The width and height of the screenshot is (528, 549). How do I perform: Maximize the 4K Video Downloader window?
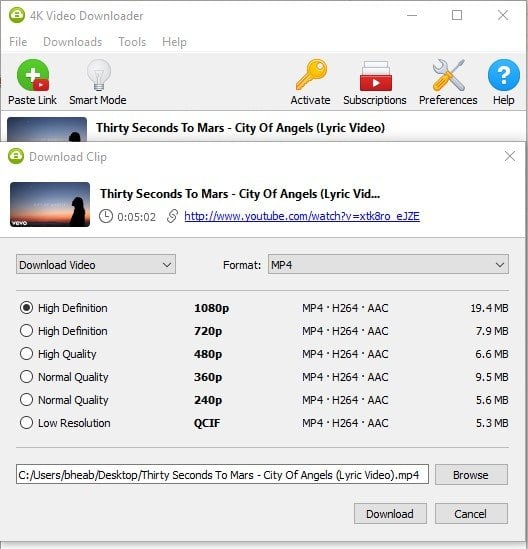[457, 15]
